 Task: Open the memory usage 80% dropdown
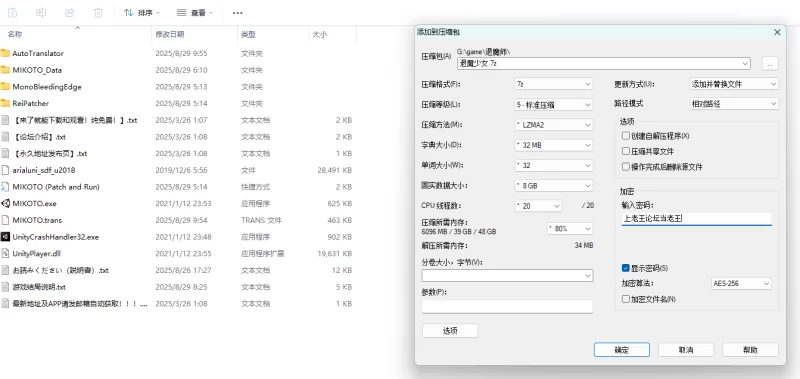click(x=570, y=229)
